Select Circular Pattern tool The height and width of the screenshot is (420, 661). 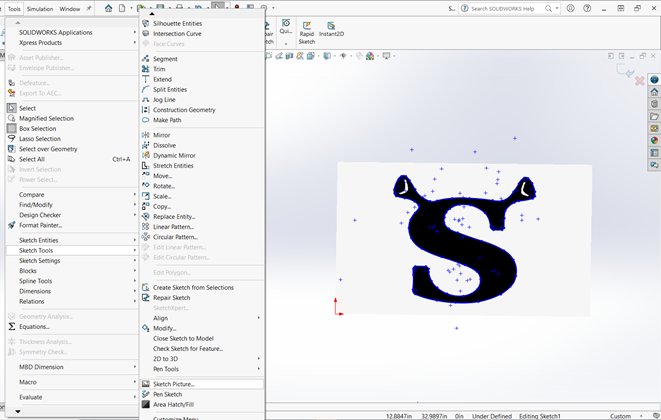click(x=202, y=237)
